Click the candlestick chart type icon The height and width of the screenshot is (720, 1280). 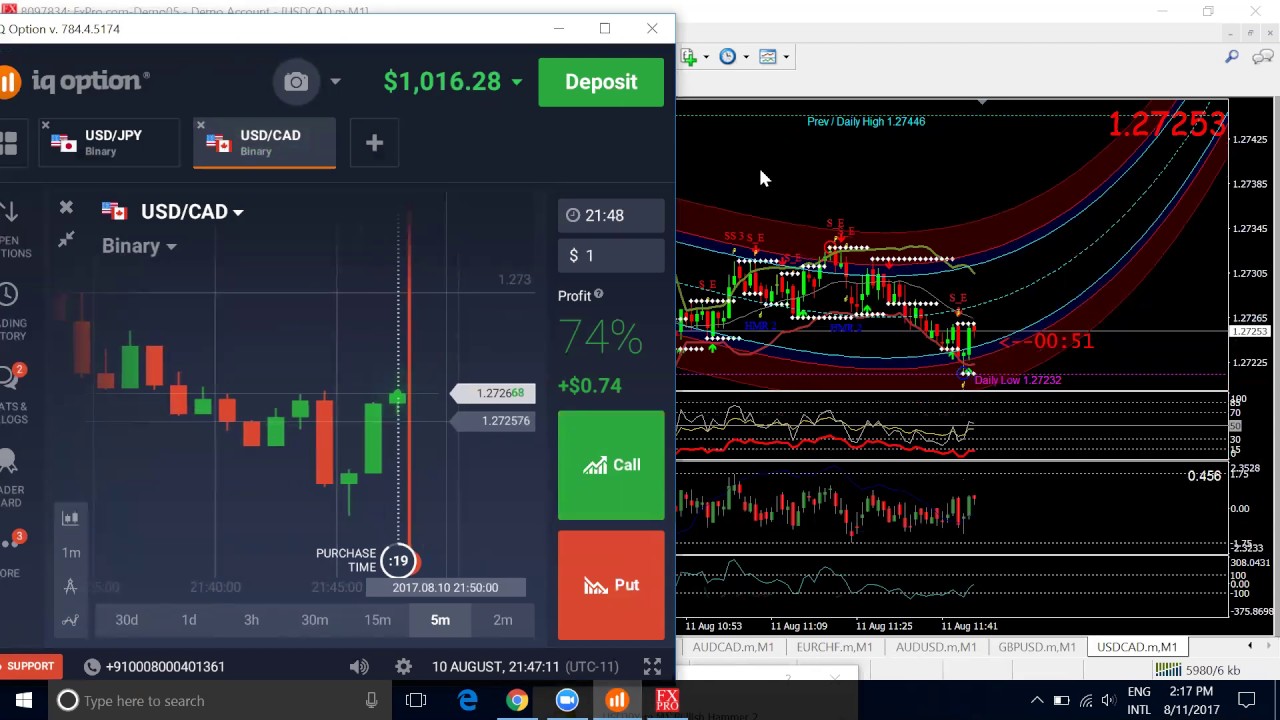(x=70, y=518)
